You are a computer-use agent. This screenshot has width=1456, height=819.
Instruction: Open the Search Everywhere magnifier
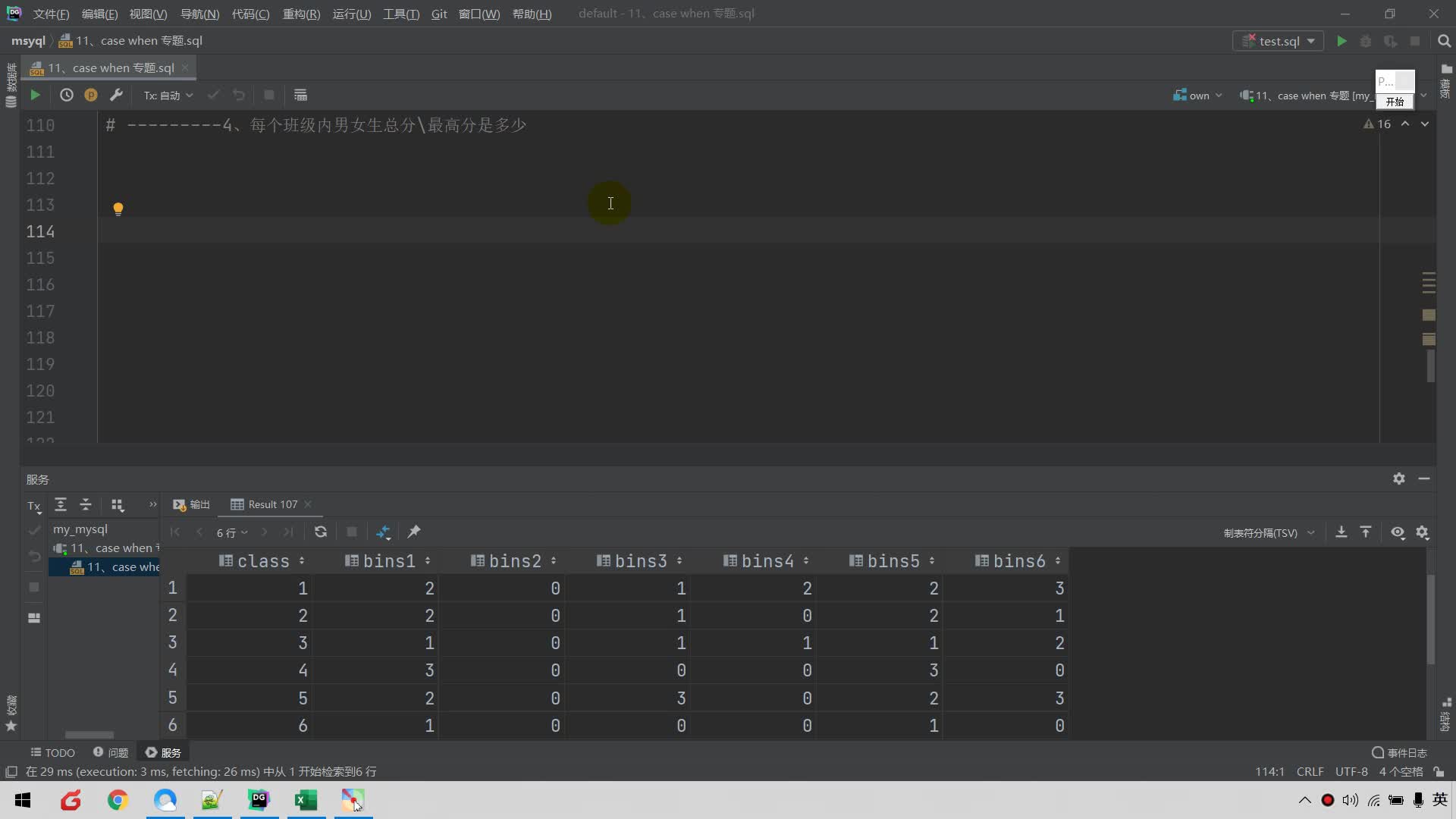coord(1444,41)
